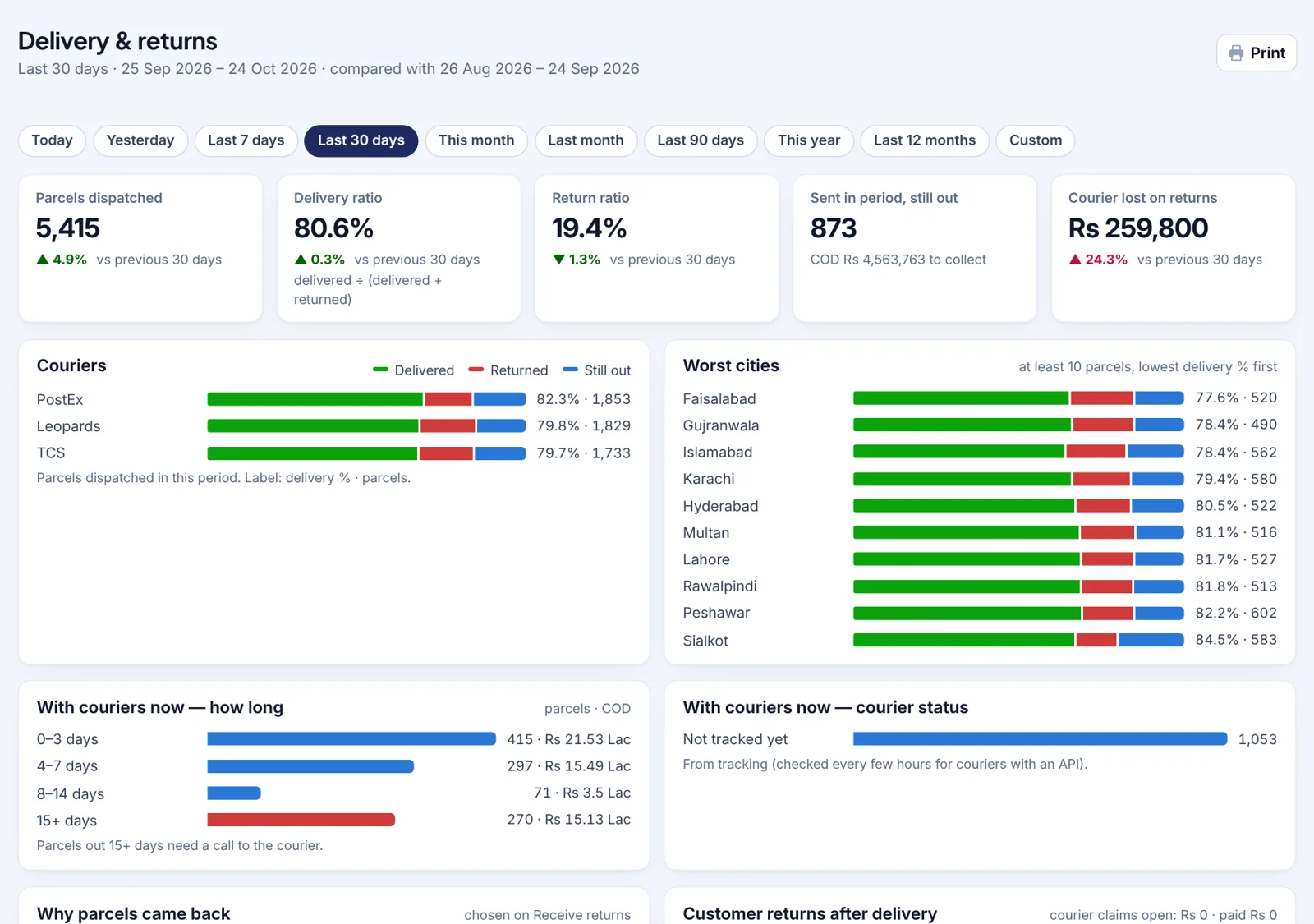
Task: Click the Not tracked yet bar
Action: (1041, 739)
